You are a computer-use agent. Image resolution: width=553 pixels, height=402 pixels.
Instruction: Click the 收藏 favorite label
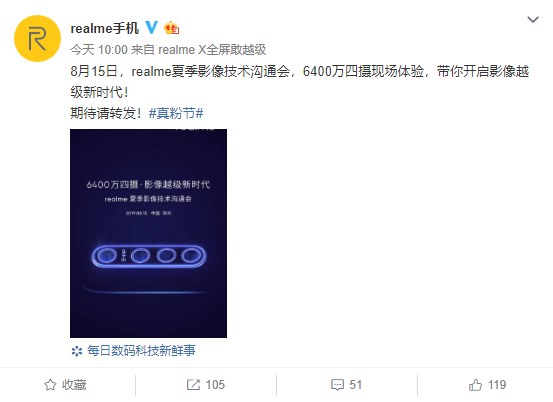click(x=74, y=385)
